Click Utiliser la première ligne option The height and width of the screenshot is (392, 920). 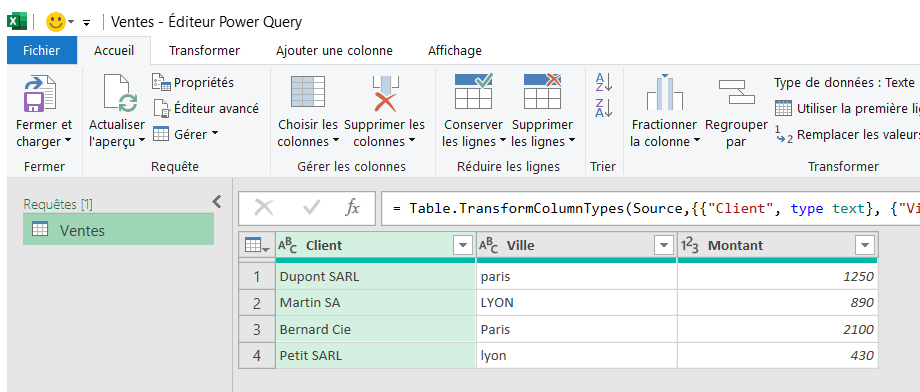[x=847, y=109]
